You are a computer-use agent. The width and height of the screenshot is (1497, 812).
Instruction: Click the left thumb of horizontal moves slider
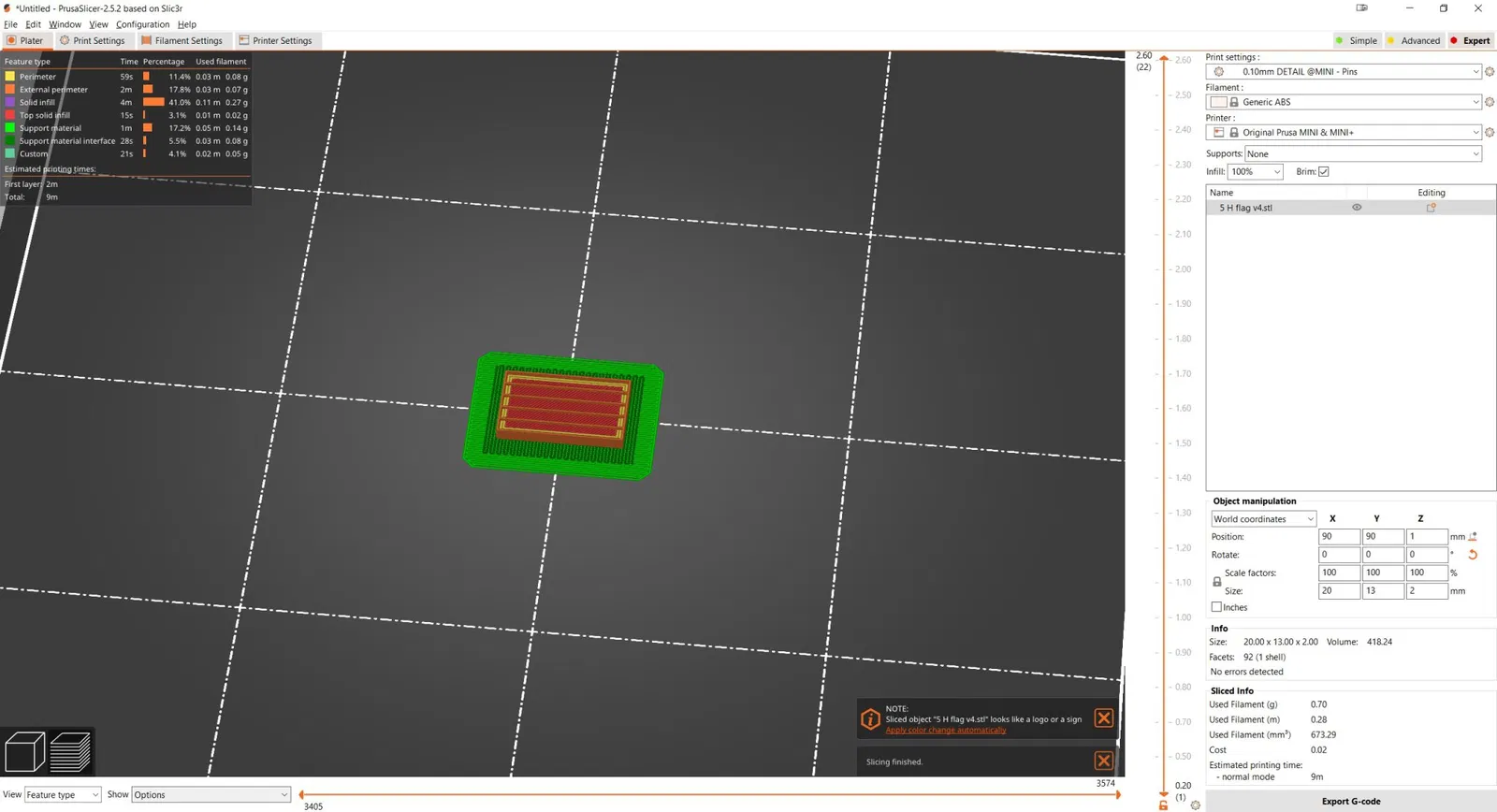(x=301, y=795)
